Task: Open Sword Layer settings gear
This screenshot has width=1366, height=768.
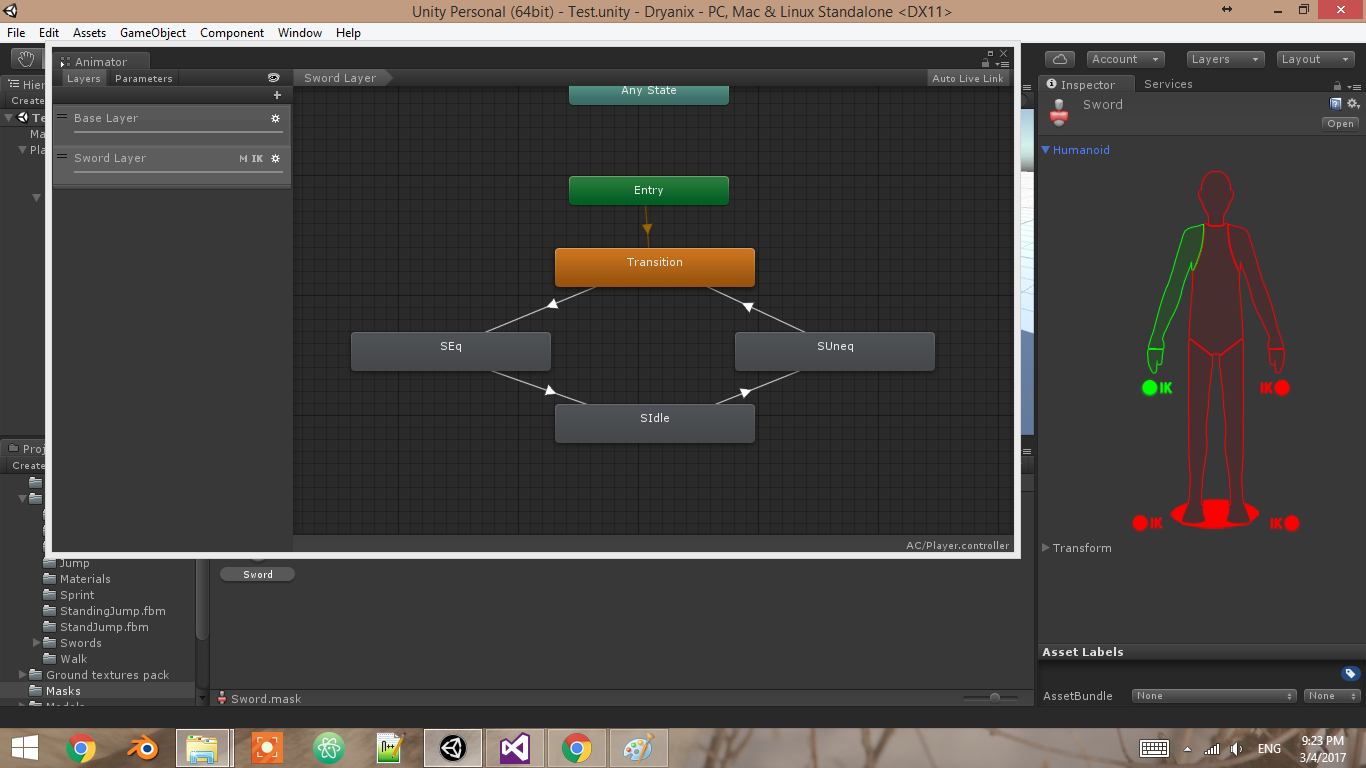Action: click(x=276, y=158)
